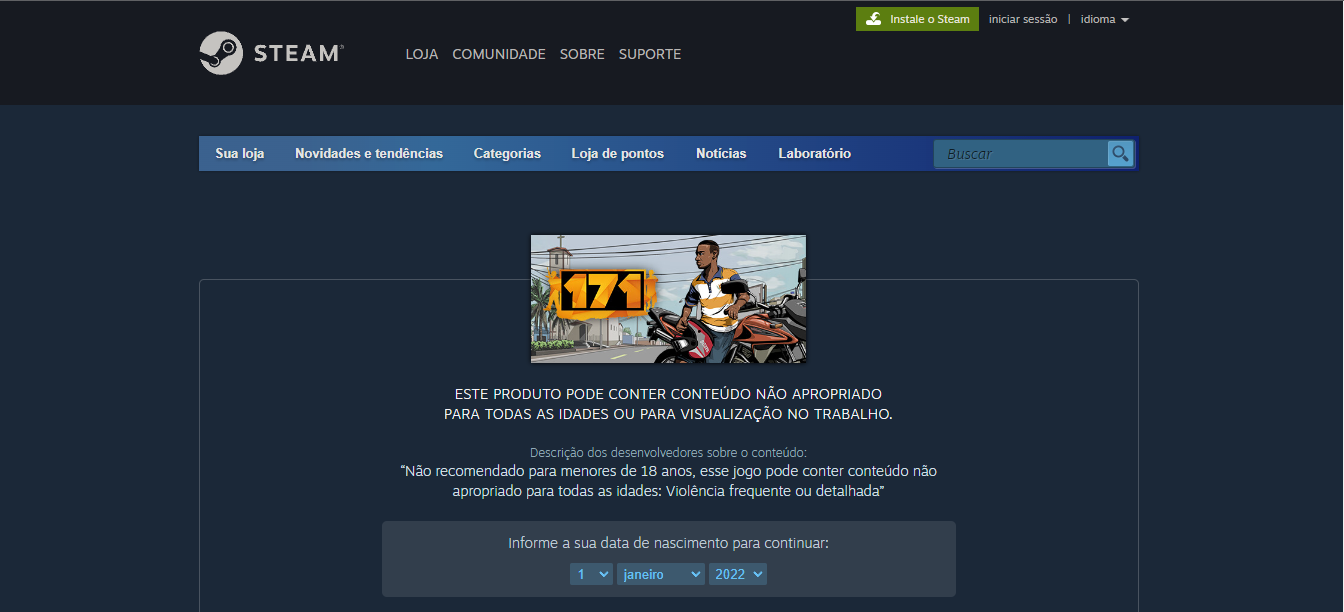Open the Laboratório tab

click(815, 153)
